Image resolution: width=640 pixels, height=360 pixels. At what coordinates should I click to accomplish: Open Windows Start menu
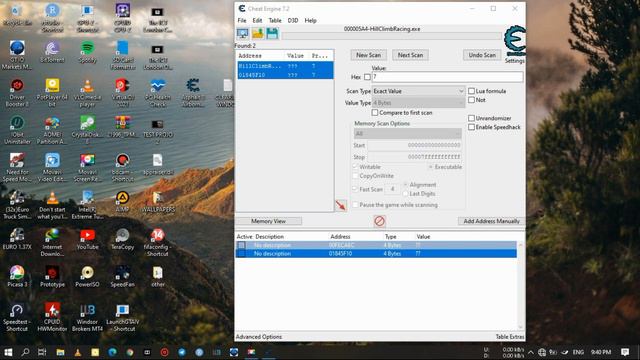point(8,352)
